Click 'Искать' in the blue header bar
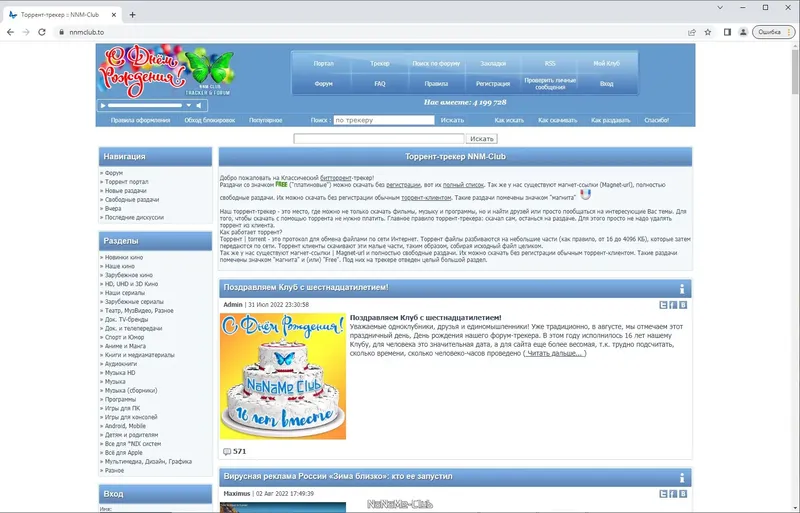This screenshot has width=800, height=513. pyautogui.click(x=452, y=120)
